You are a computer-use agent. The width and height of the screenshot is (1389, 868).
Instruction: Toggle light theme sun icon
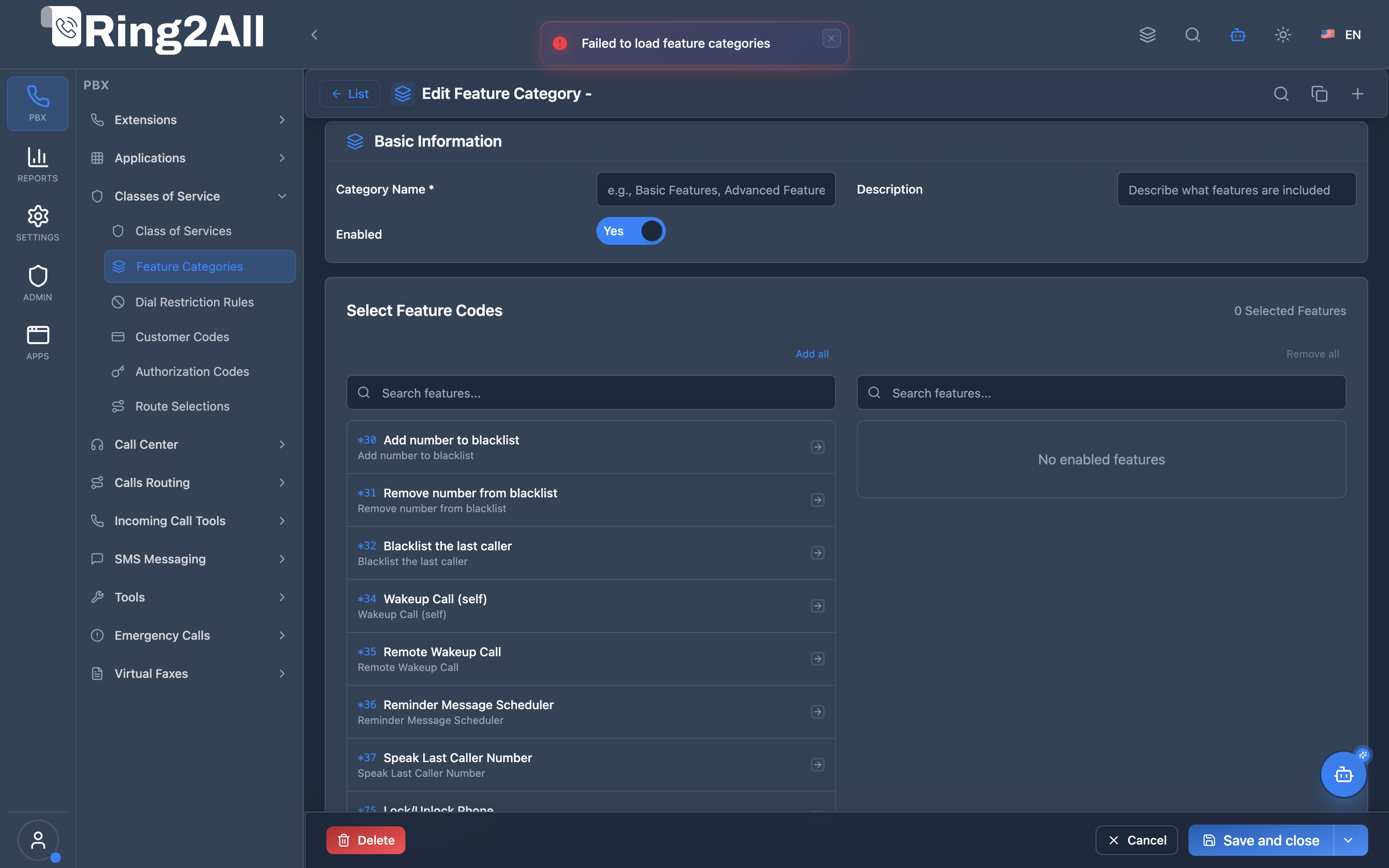[x=1283, y=34]
